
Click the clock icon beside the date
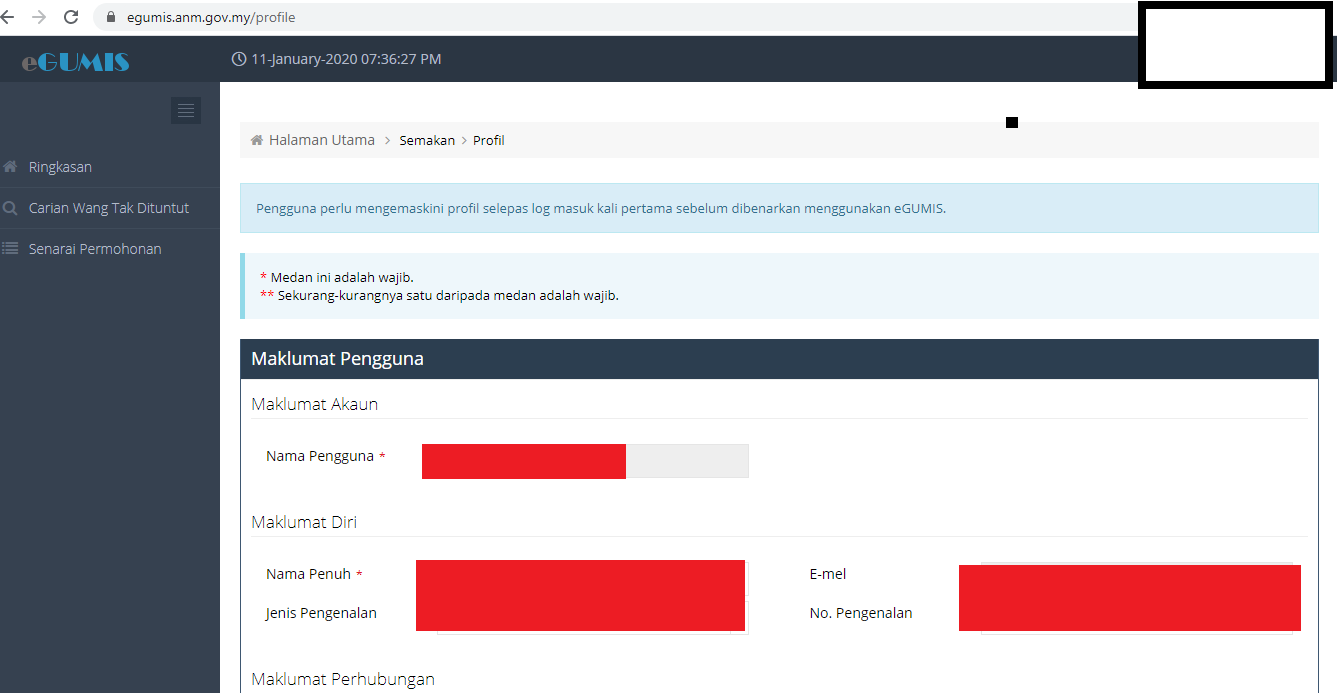[239, 59]
